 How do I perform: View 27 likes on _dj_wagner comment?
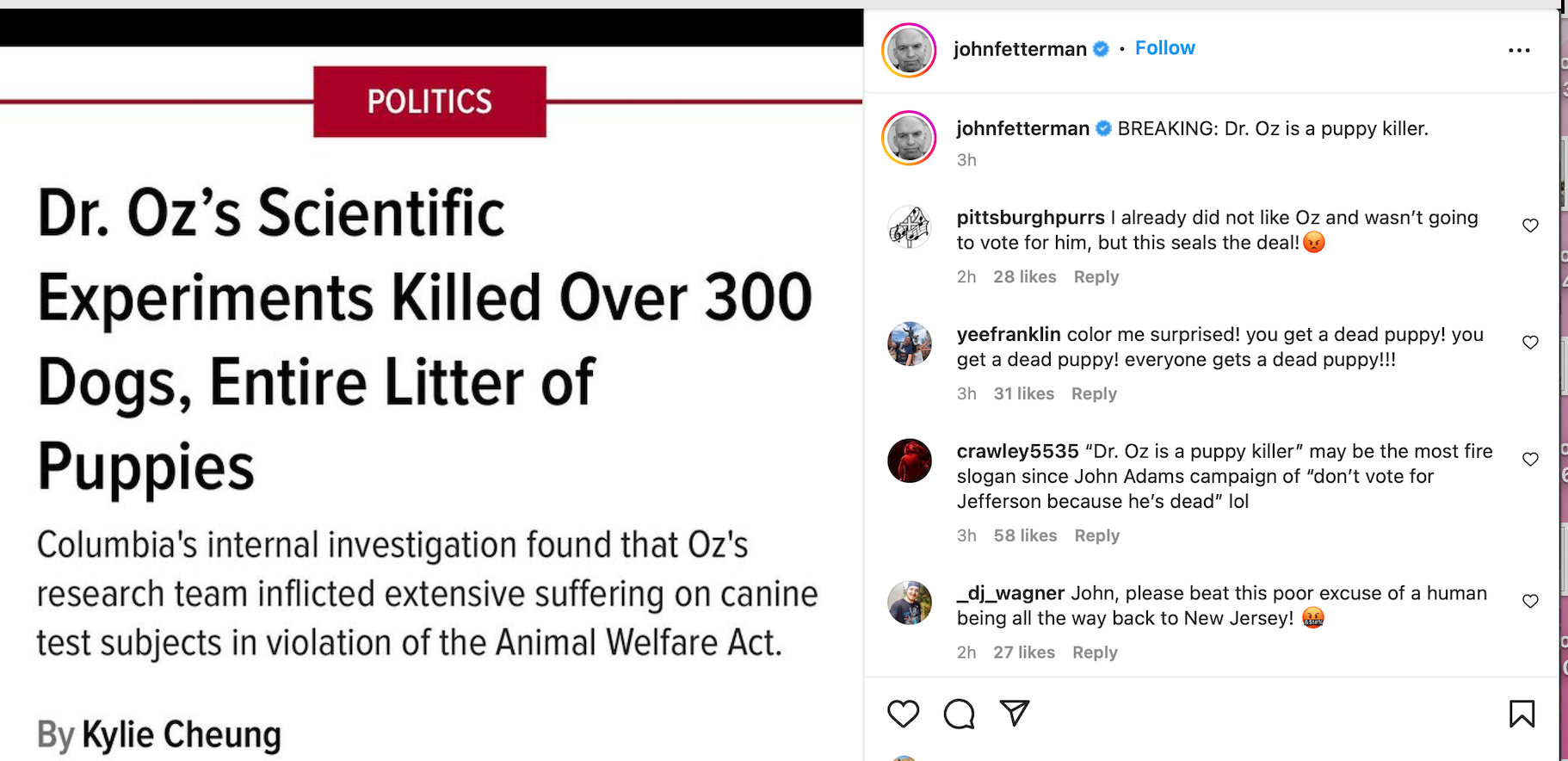pos(1023,653)
